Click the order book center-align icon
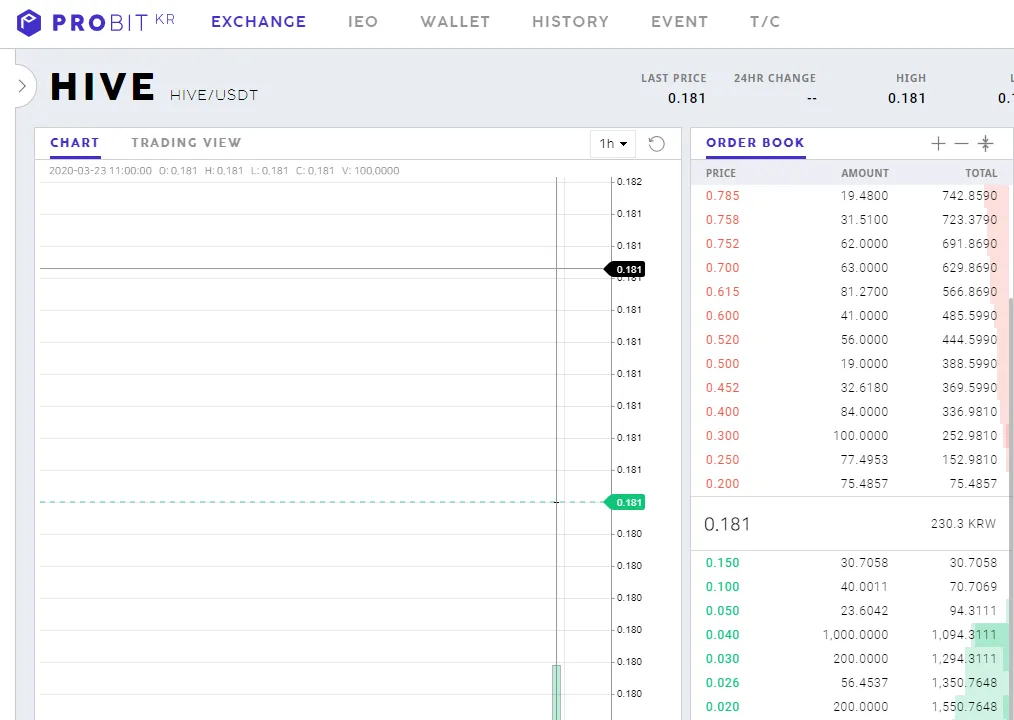Screen dimensions: 1014x720 (986, 144)
